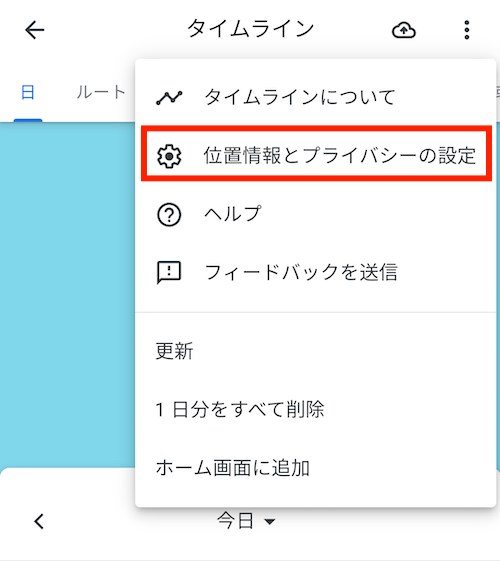Image resolution: width=500 pixels, height=561 pixels.
Task: Click the timeline graph icon
Action: 169,97
